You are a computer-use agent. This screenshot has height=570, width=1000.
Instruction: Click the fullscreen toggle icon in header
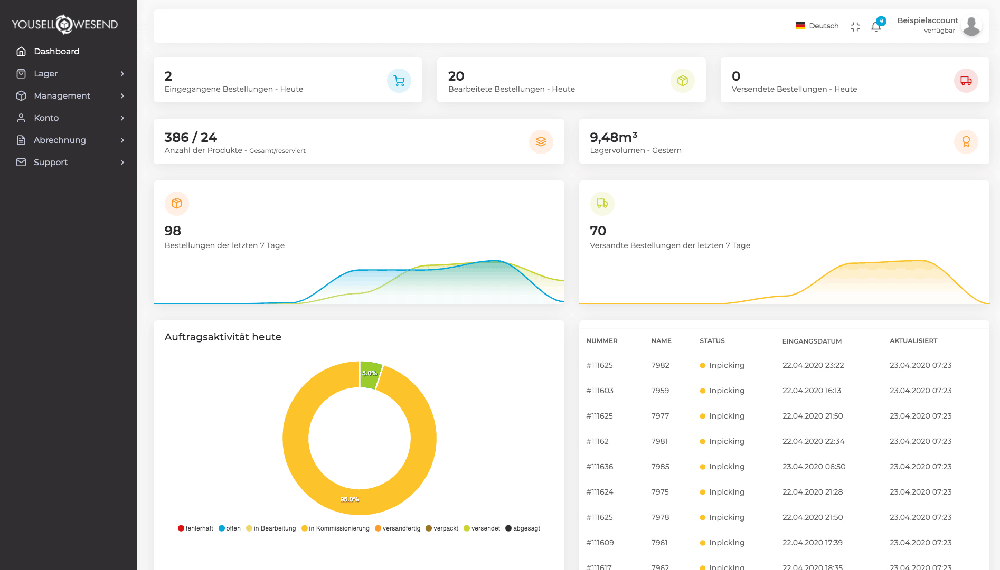click(855, 27)
